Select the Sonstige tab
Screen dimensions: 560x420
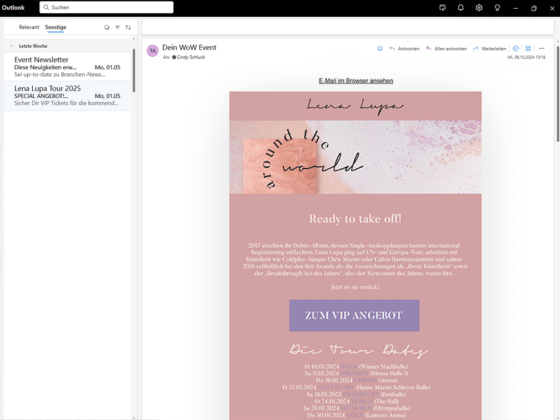click(x=56, y=27)
